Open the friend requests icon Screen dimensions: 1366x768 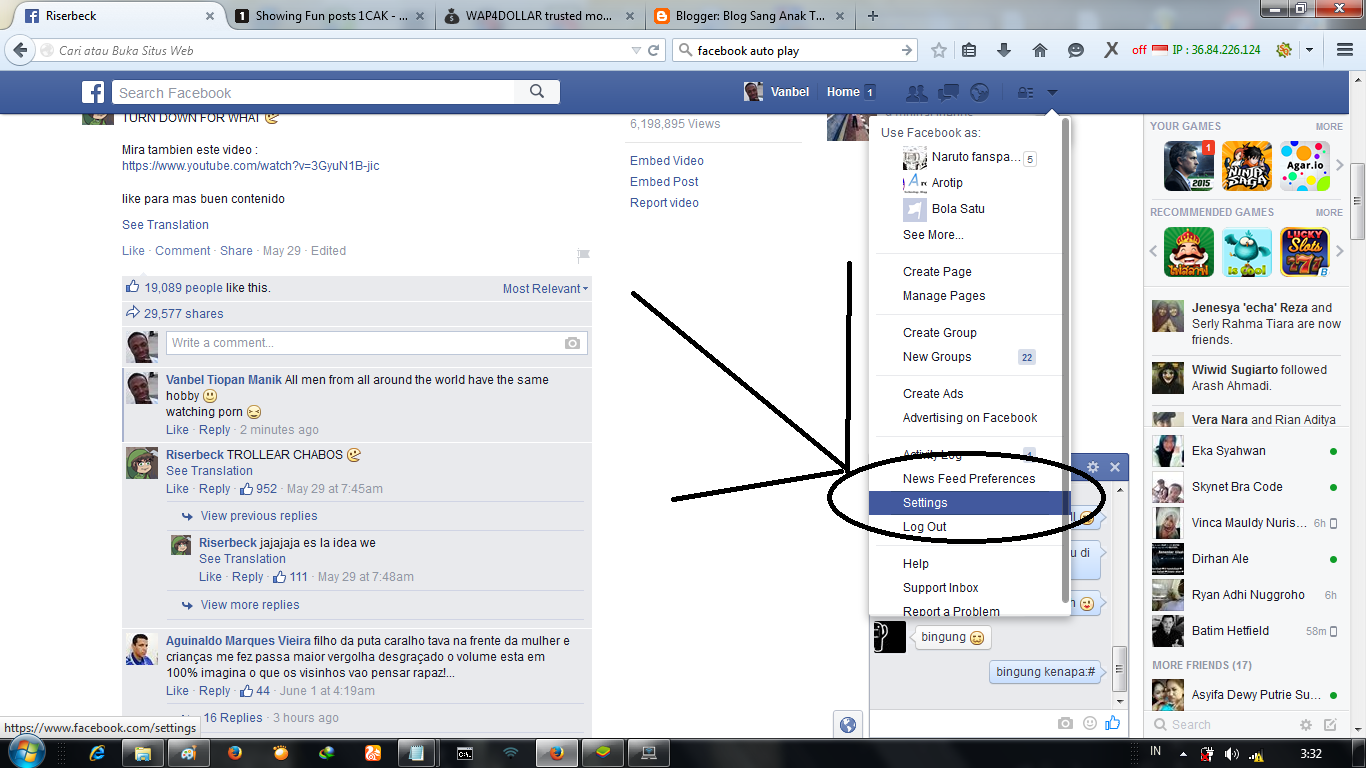pos(916,92)
